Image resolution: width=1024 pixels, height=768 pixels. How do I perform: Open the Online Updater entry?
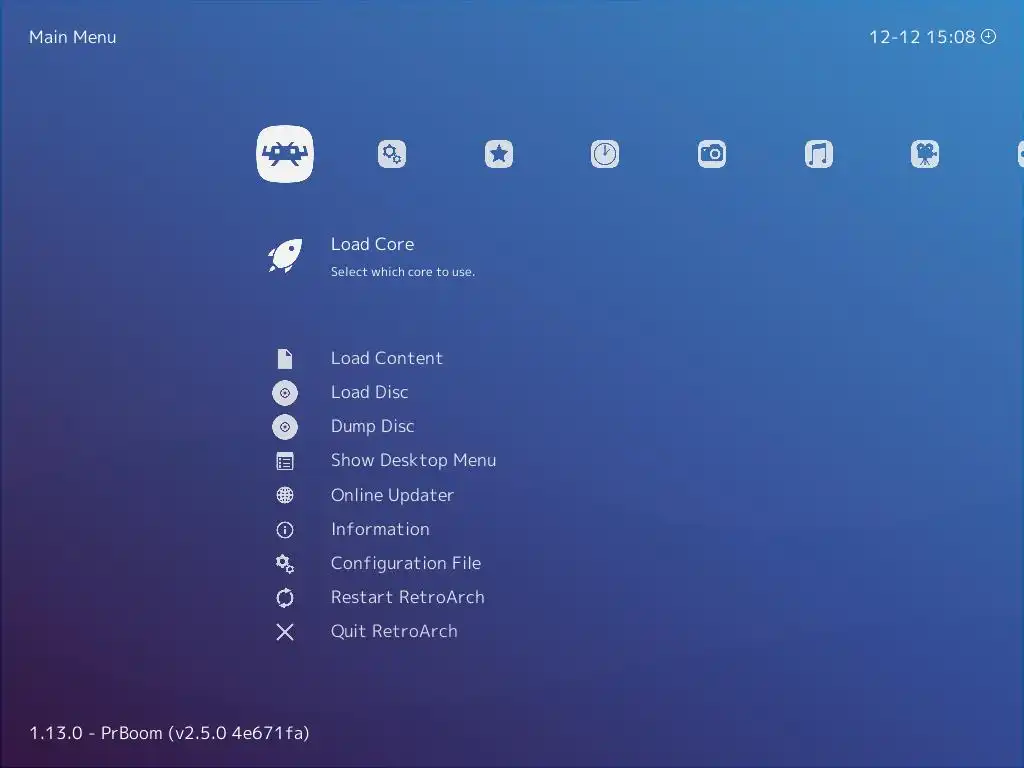392,495
